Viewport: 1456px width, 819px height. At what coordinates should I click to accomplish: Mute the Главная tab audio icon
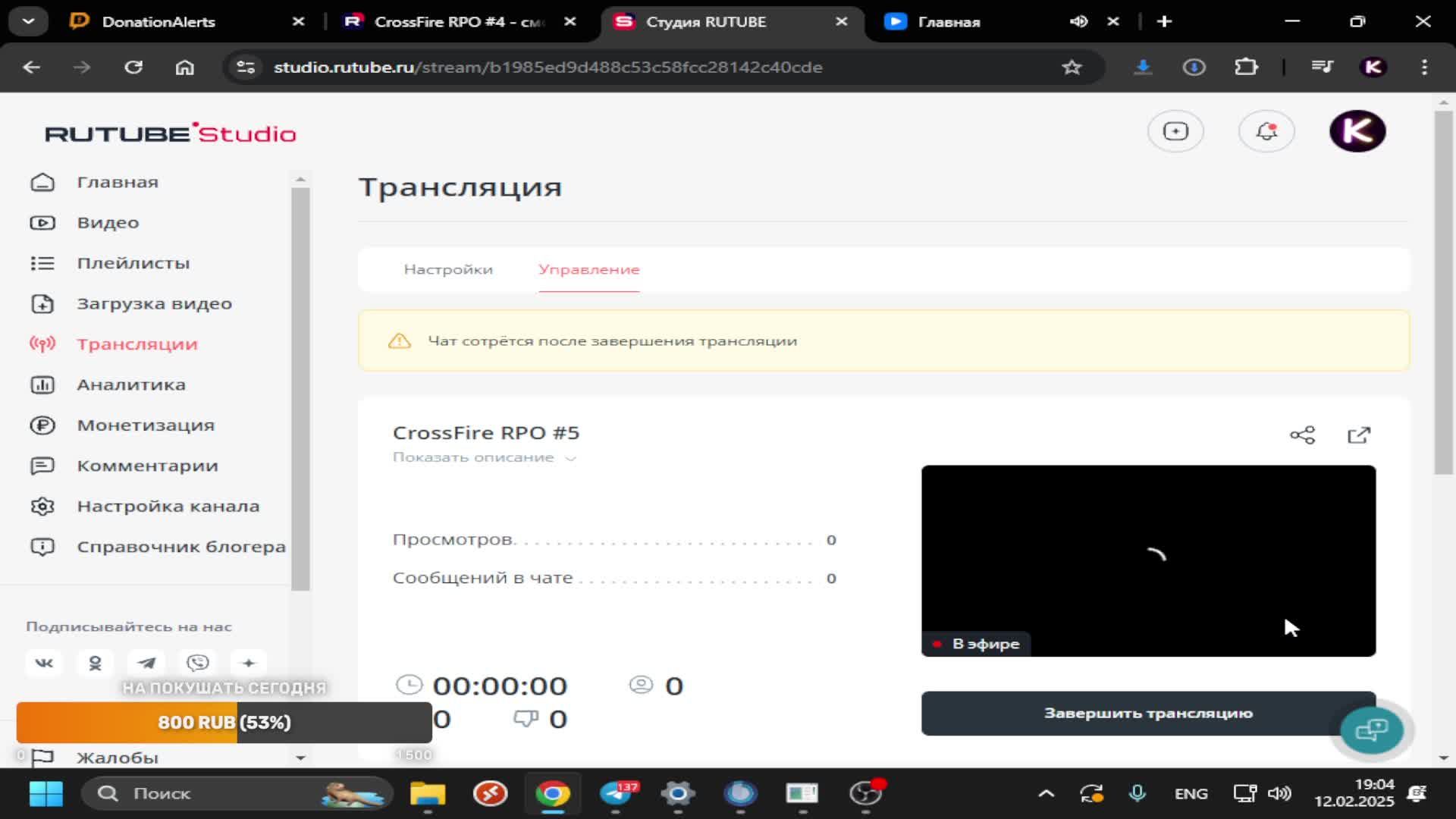coord(1078,22)
